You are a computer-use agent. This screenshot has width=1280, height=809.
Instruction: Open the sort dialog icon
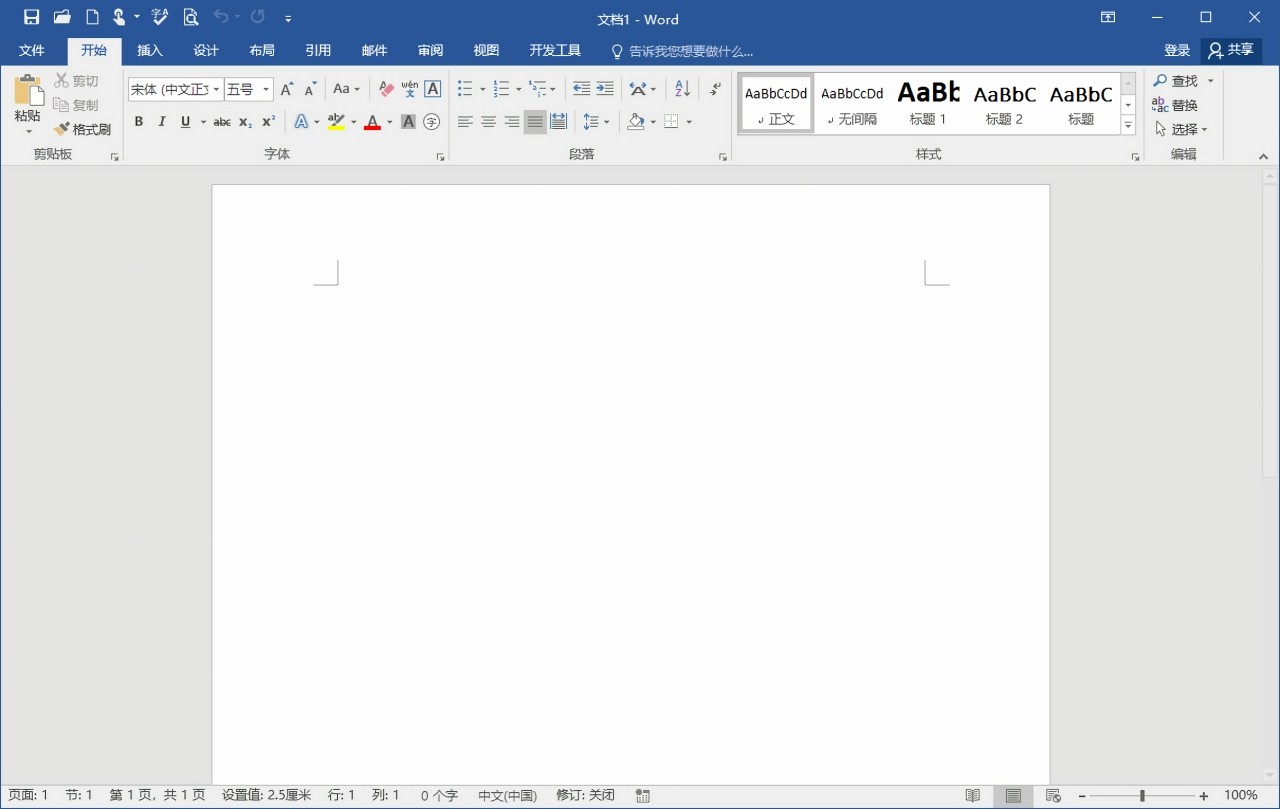pos(681,89)
